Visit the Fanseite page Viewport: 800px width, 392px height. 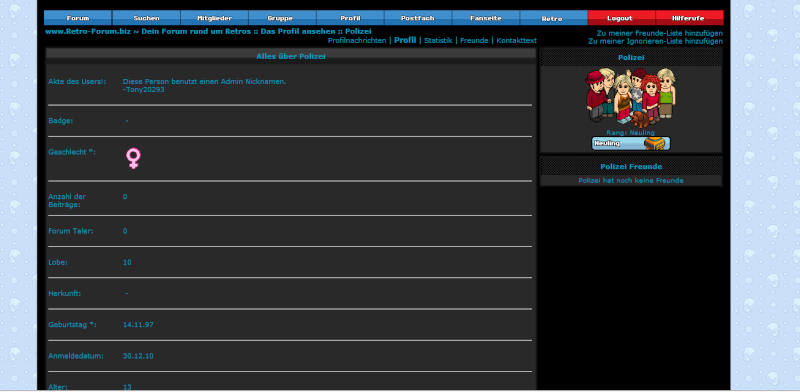tap(486, 18)
